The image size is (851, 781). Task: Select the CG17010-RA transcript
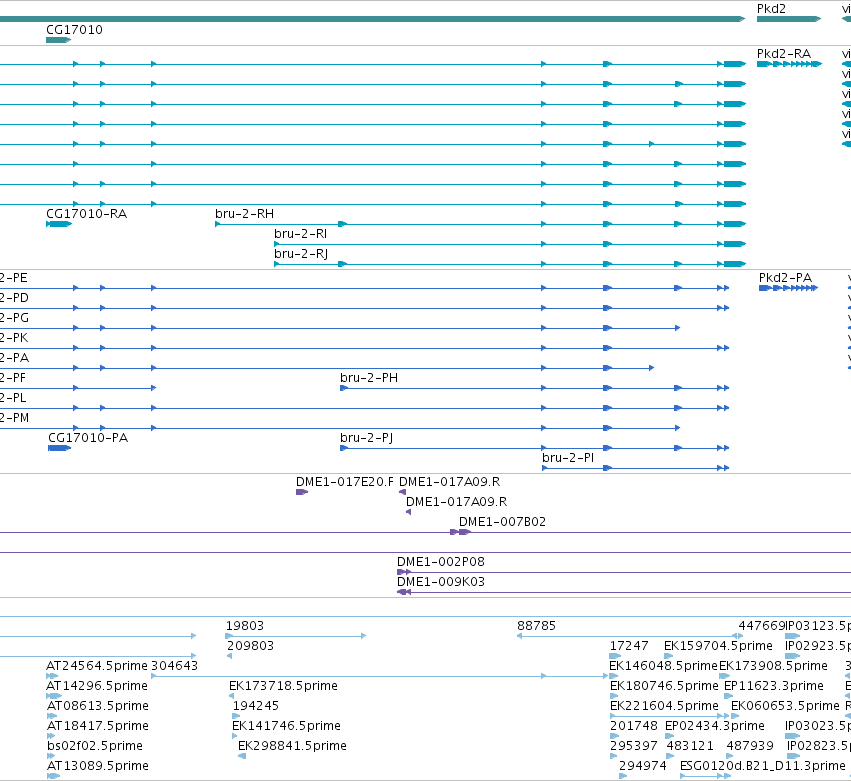point(59,224)
